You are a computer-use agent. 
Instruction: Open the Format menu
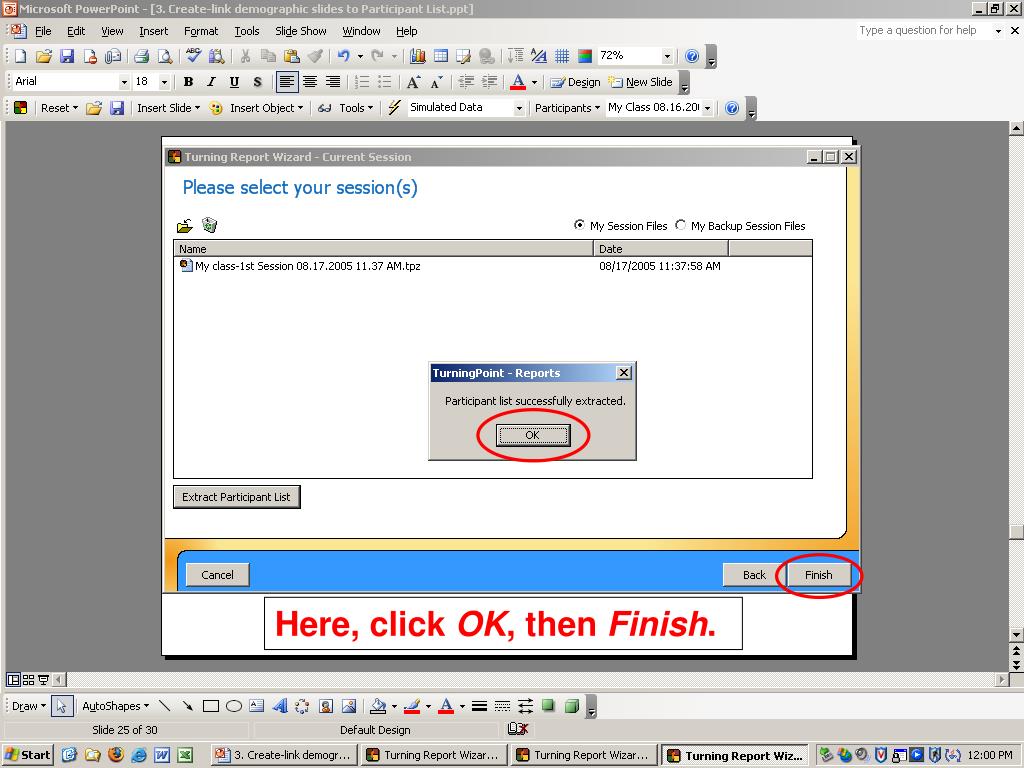(x=201, y=31)
